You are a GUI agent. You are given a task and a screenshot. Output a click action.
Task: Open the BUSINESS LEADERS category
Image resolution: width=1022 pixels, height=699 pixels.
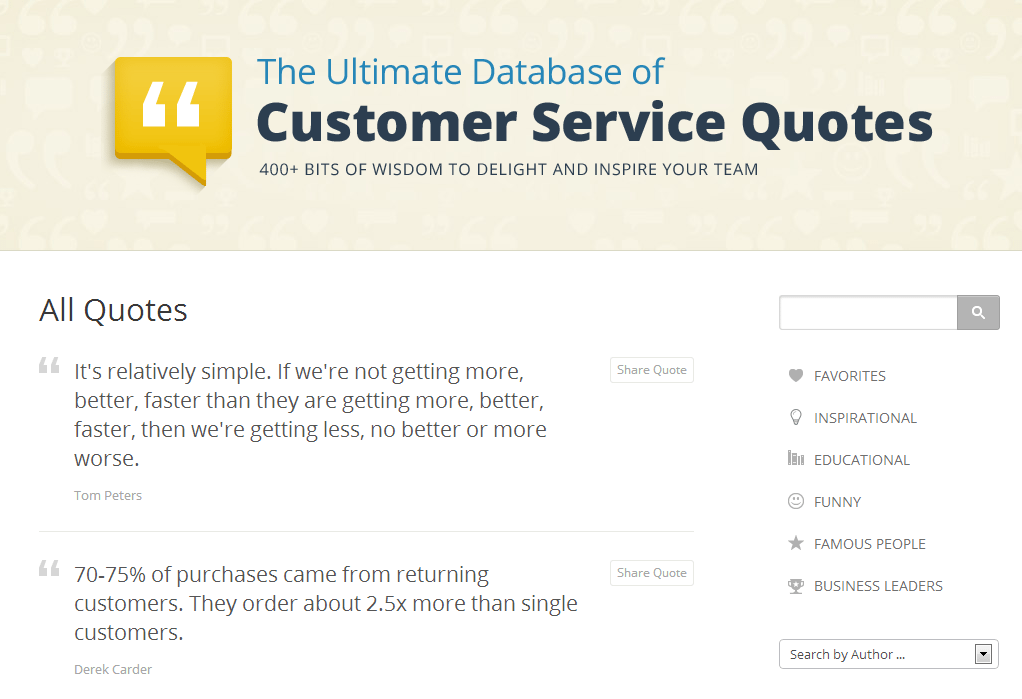coord(878,586)
